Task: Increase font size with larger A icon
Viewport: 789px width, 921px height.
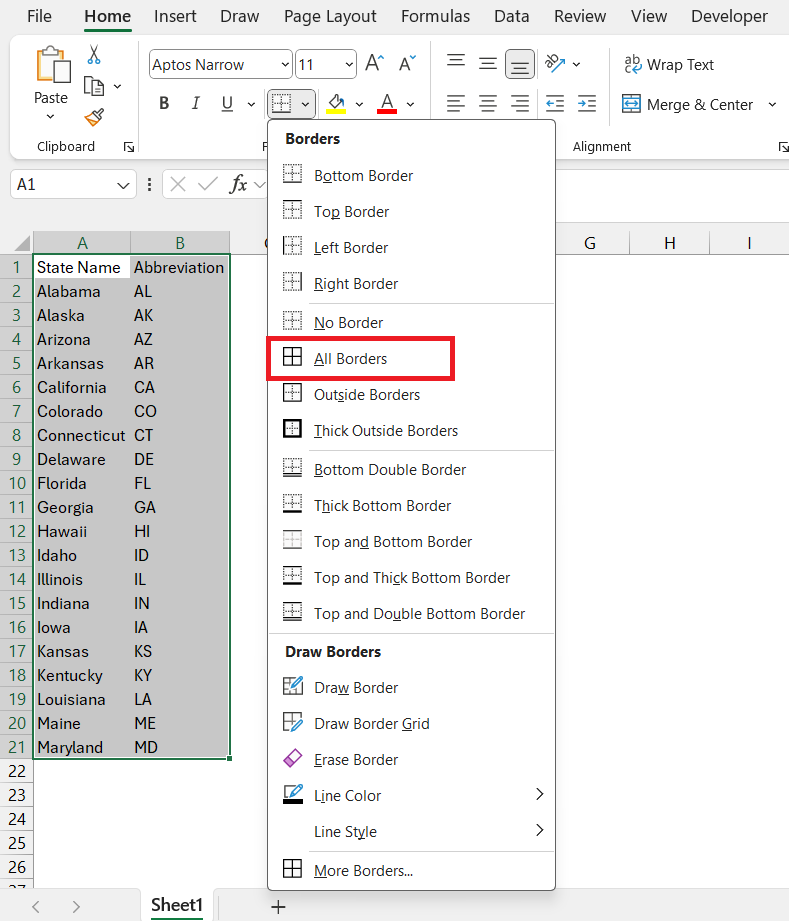Action: point(374,63)
